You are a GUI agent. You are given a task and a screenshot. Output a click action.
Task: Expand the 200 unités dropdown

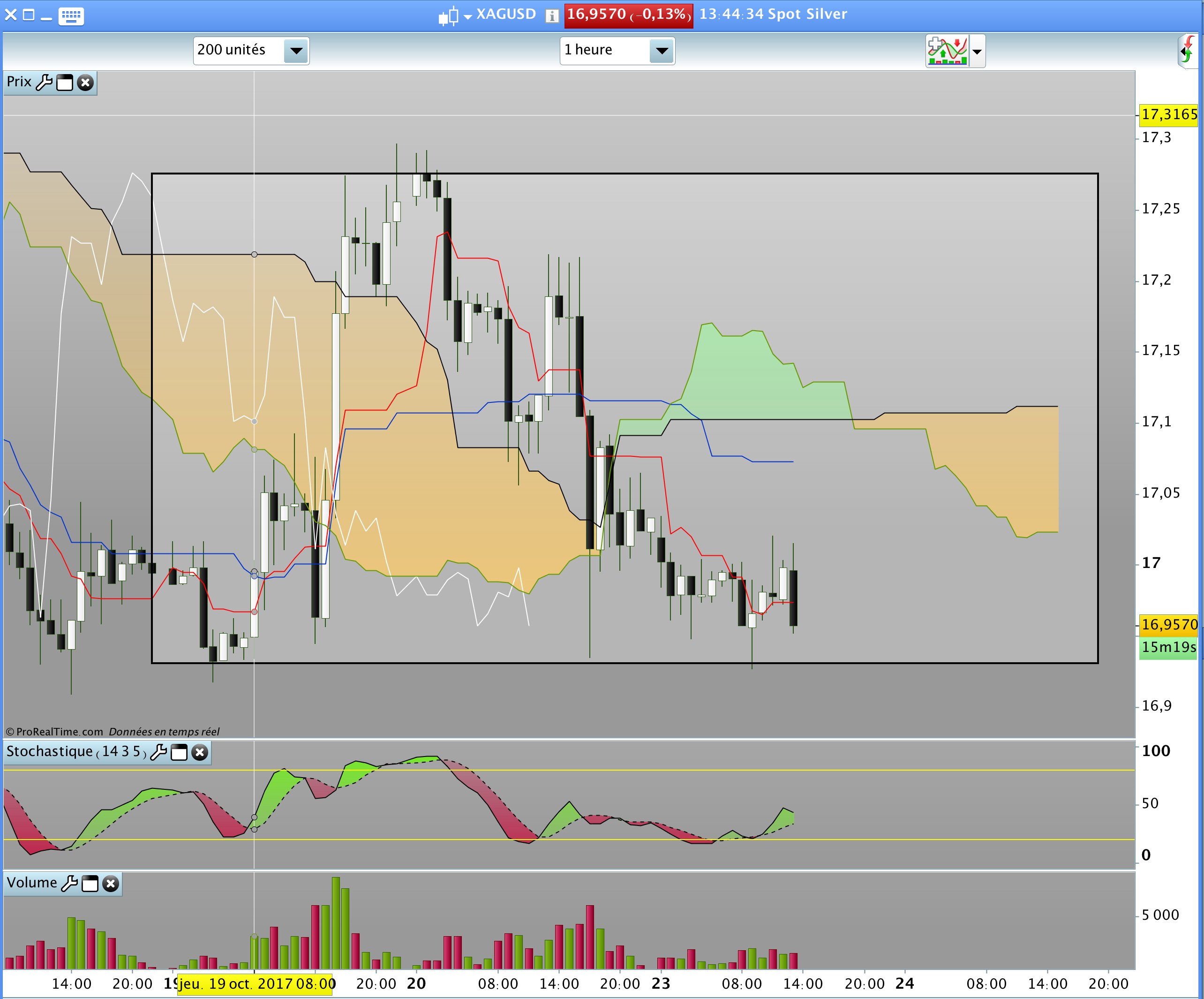pos(296,51)
